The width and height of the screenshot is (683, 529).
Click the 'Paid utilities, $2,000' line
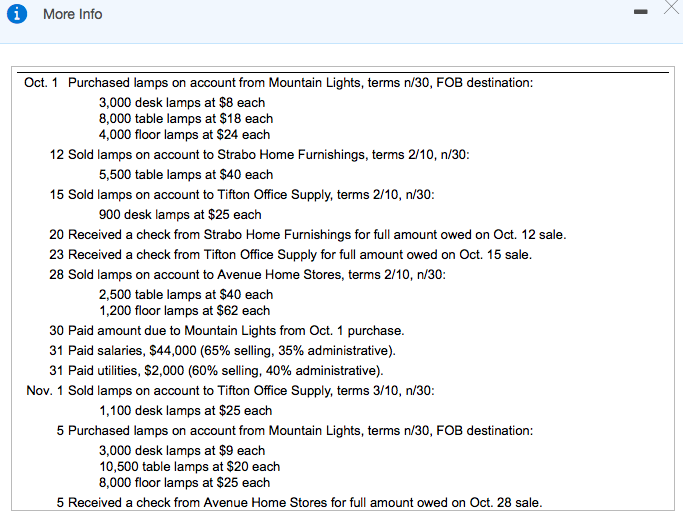216,371
